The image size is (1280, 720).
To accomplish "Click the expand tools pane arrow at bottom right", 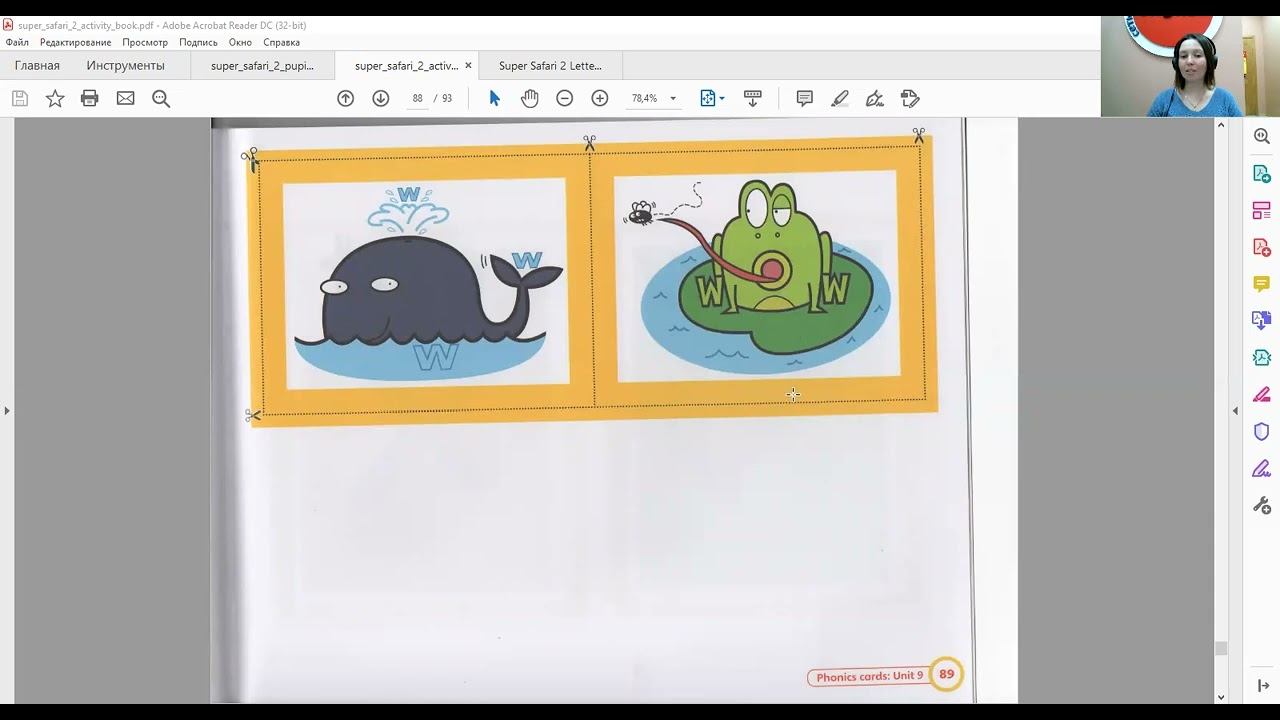I will 1263,685.
